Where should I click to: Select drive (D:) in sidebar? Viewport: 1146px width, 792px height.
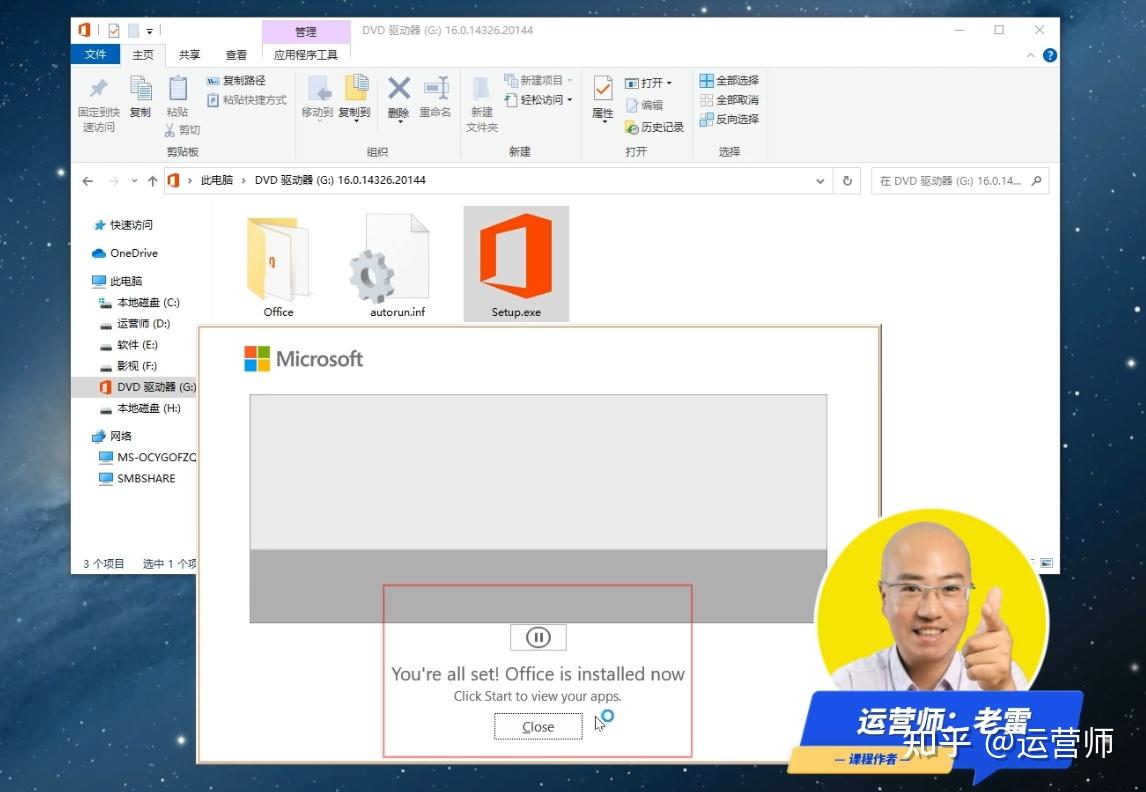(134, 323)
